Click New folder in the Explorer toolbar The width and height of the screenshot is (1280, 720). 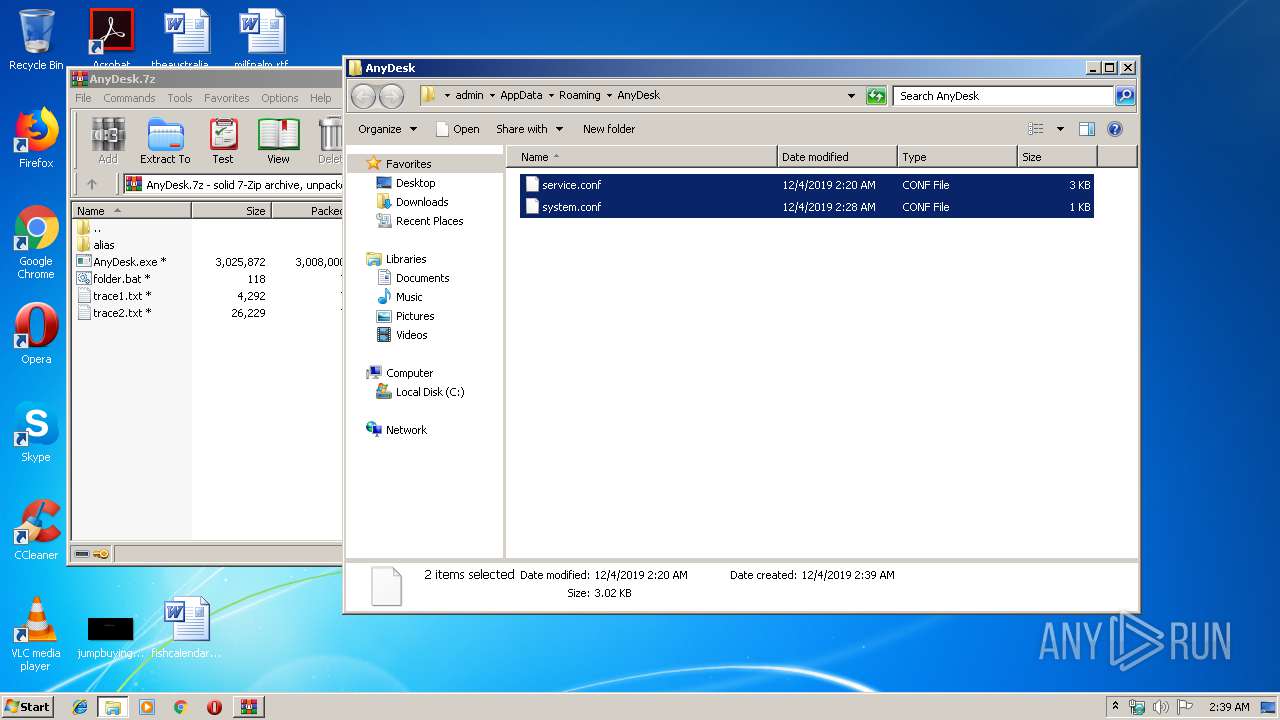point(609,129)
